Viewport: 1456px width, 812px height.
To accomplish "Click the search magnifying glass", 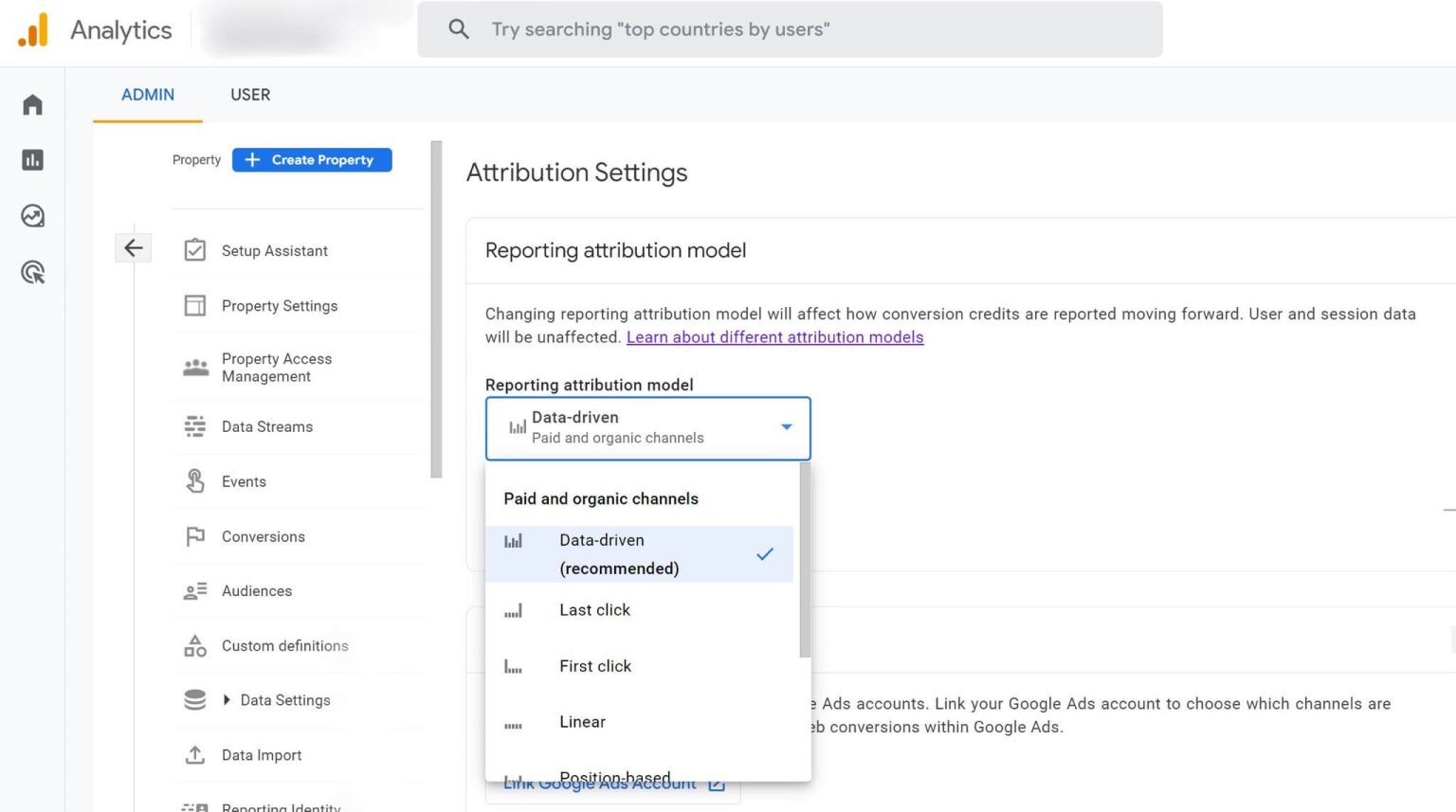I will tap(459, 28).
